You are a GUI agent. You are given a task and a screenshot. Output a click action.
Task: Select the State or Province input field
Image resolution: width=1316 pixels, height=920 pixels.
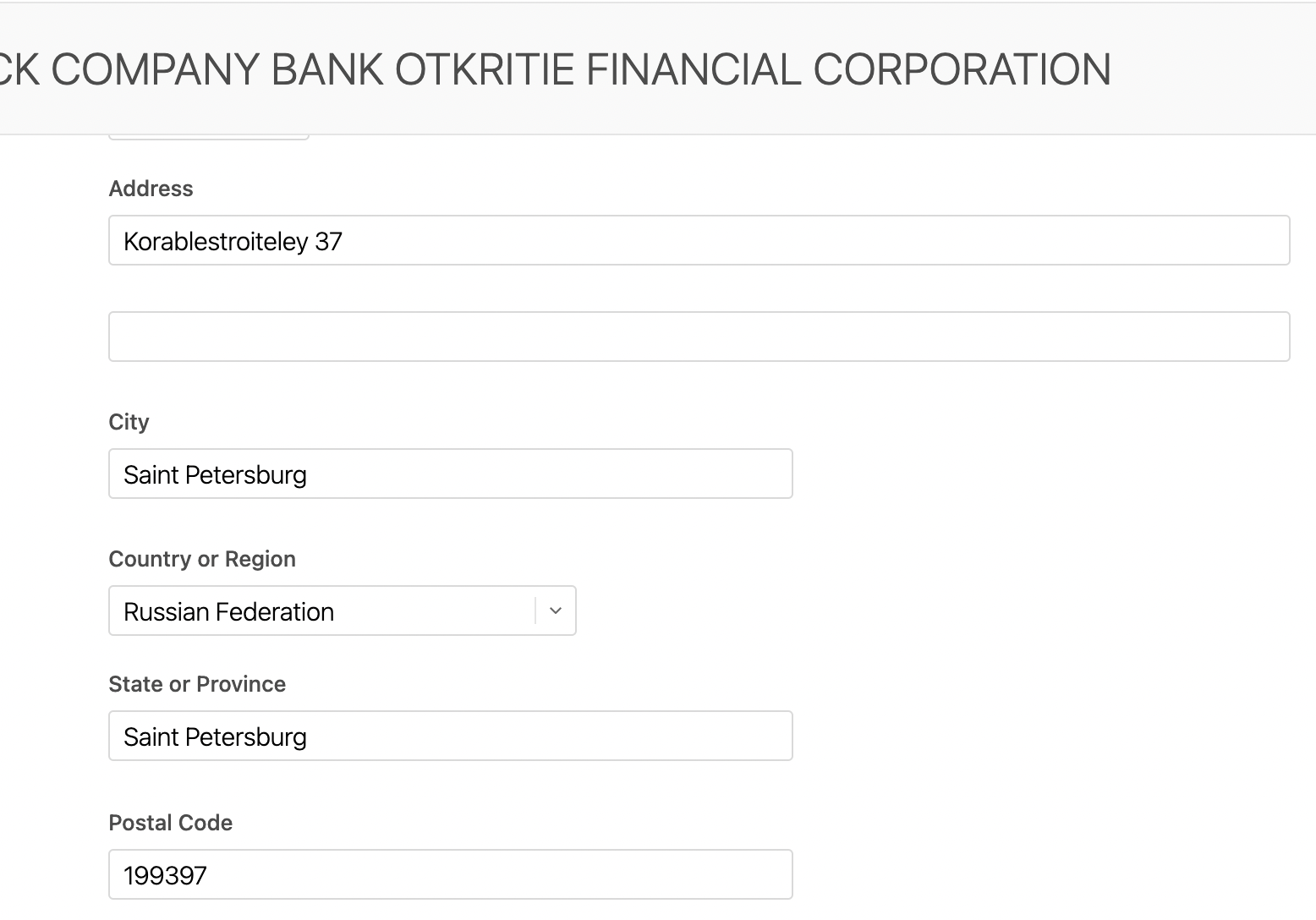click(x=450, y=736)
